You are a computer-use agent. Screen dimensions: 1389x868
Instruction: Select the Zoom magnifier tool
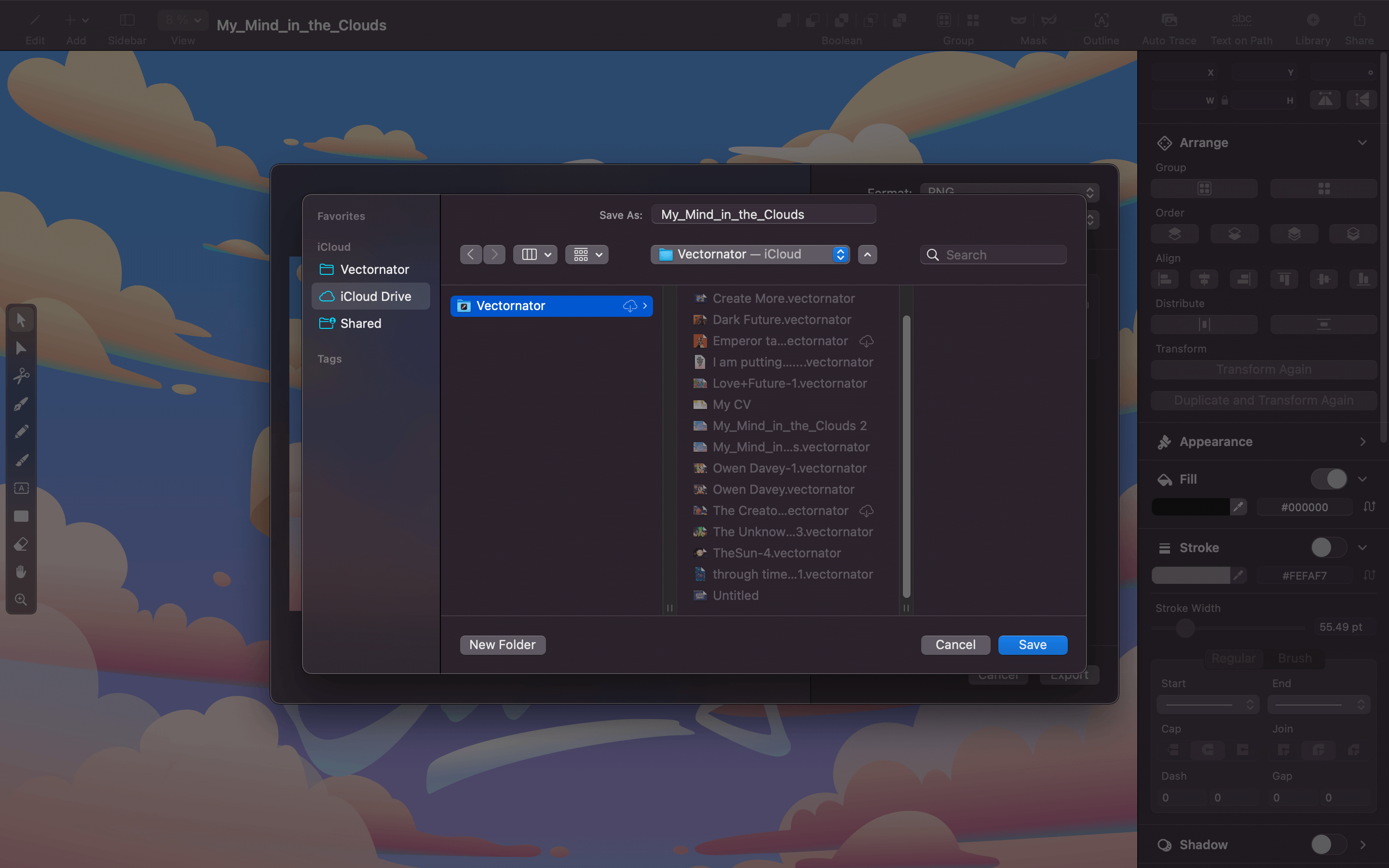(x=21, y=600)
